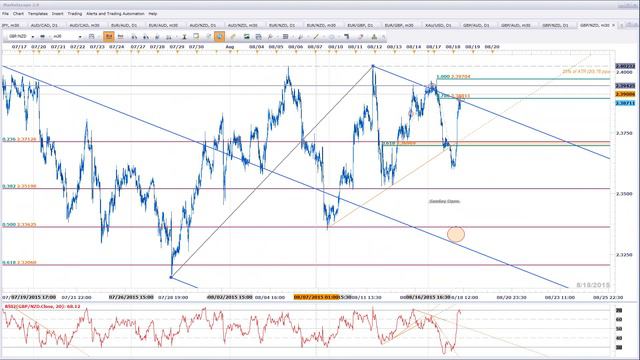Click the print chart icon

coord(258,37)
